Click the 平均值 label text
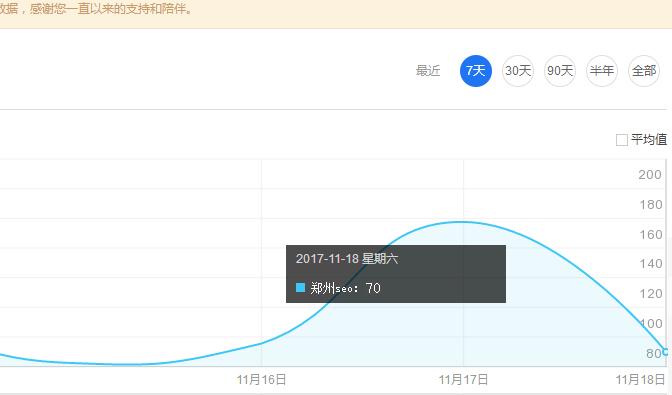The image size is (672, 395). (x=649, y=139)
